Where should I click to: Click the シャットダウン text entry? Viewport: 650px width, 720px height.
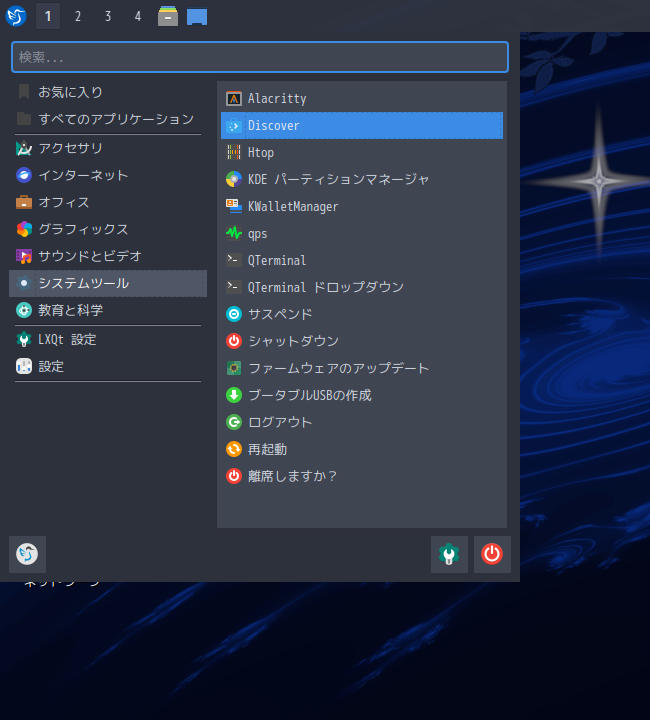[293, 341]
